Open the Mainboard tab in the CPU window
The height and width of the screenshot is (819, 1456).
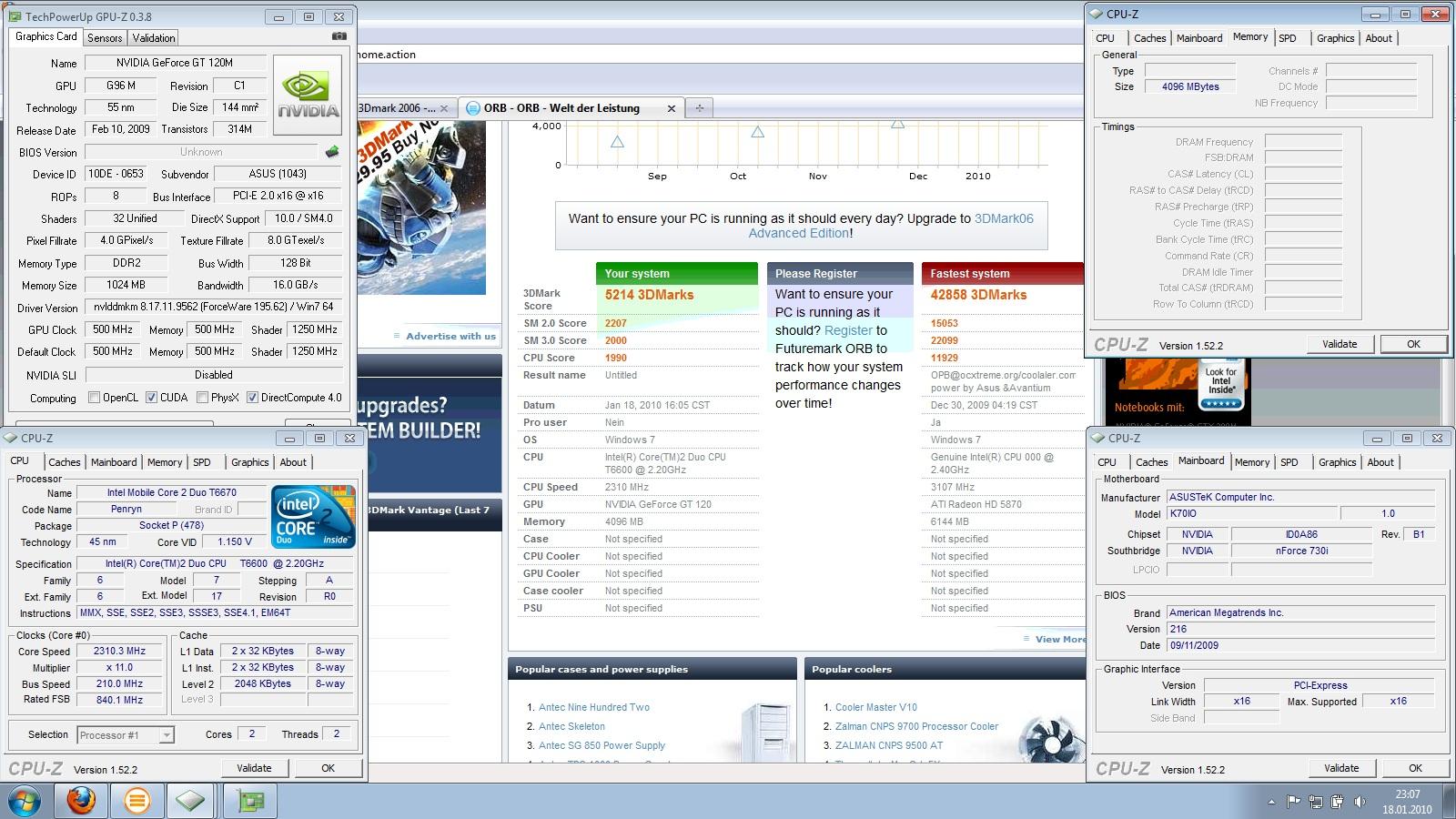tap(114, 462)
